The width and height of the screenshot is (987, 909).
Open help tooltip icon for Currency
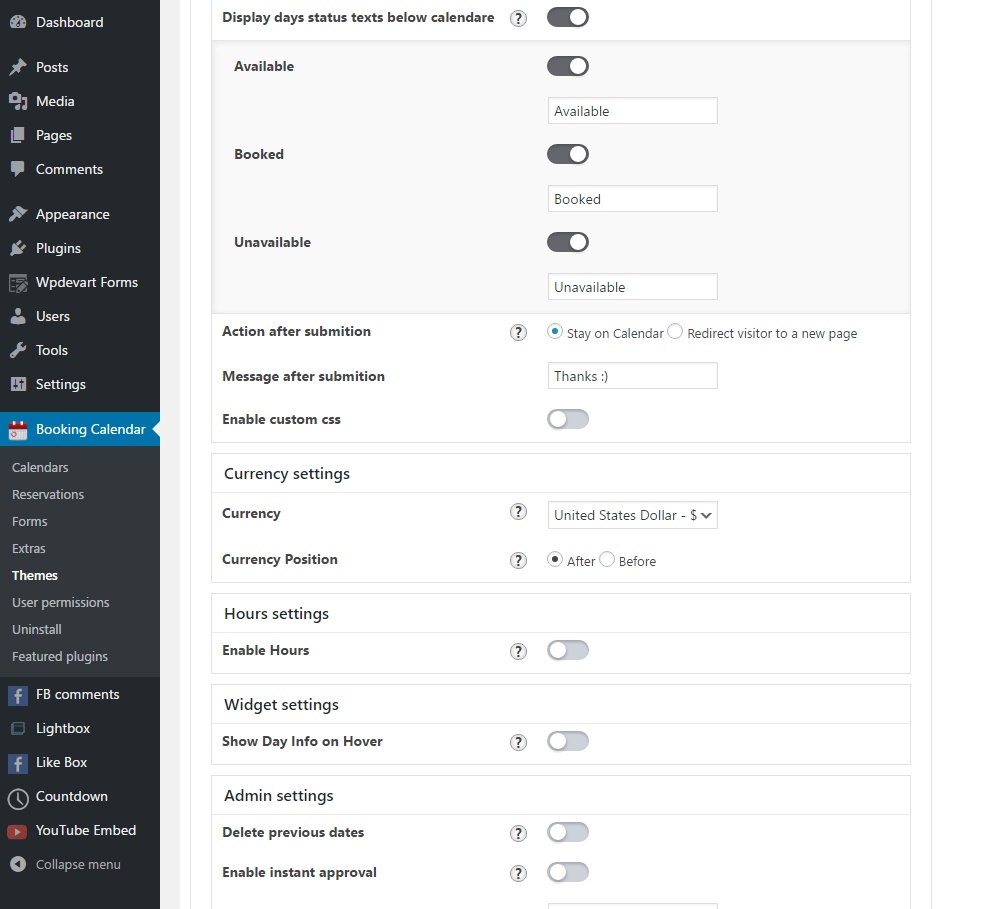point(518,513)
